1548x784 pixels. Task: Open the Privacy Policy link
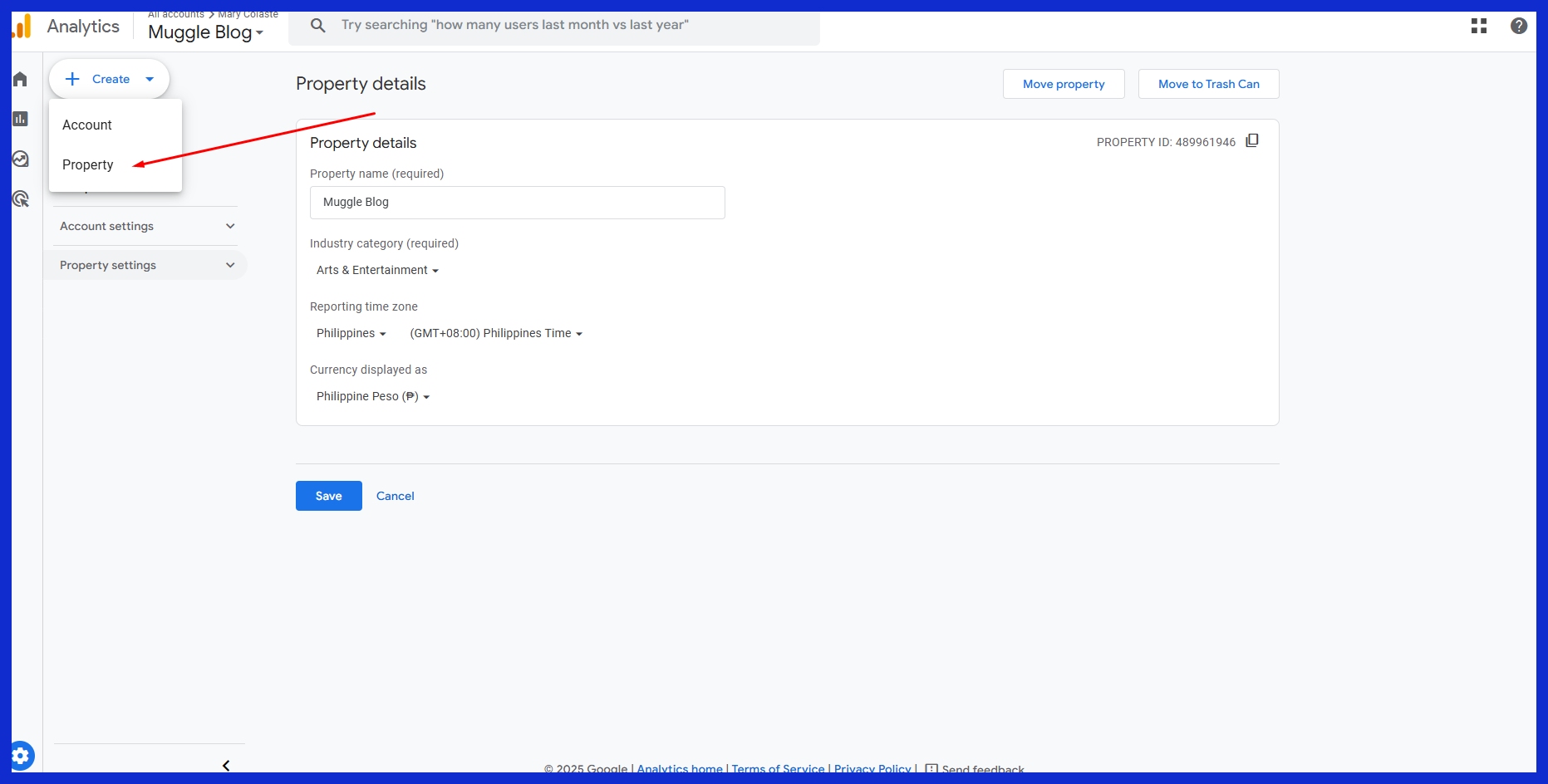[872, 769]
